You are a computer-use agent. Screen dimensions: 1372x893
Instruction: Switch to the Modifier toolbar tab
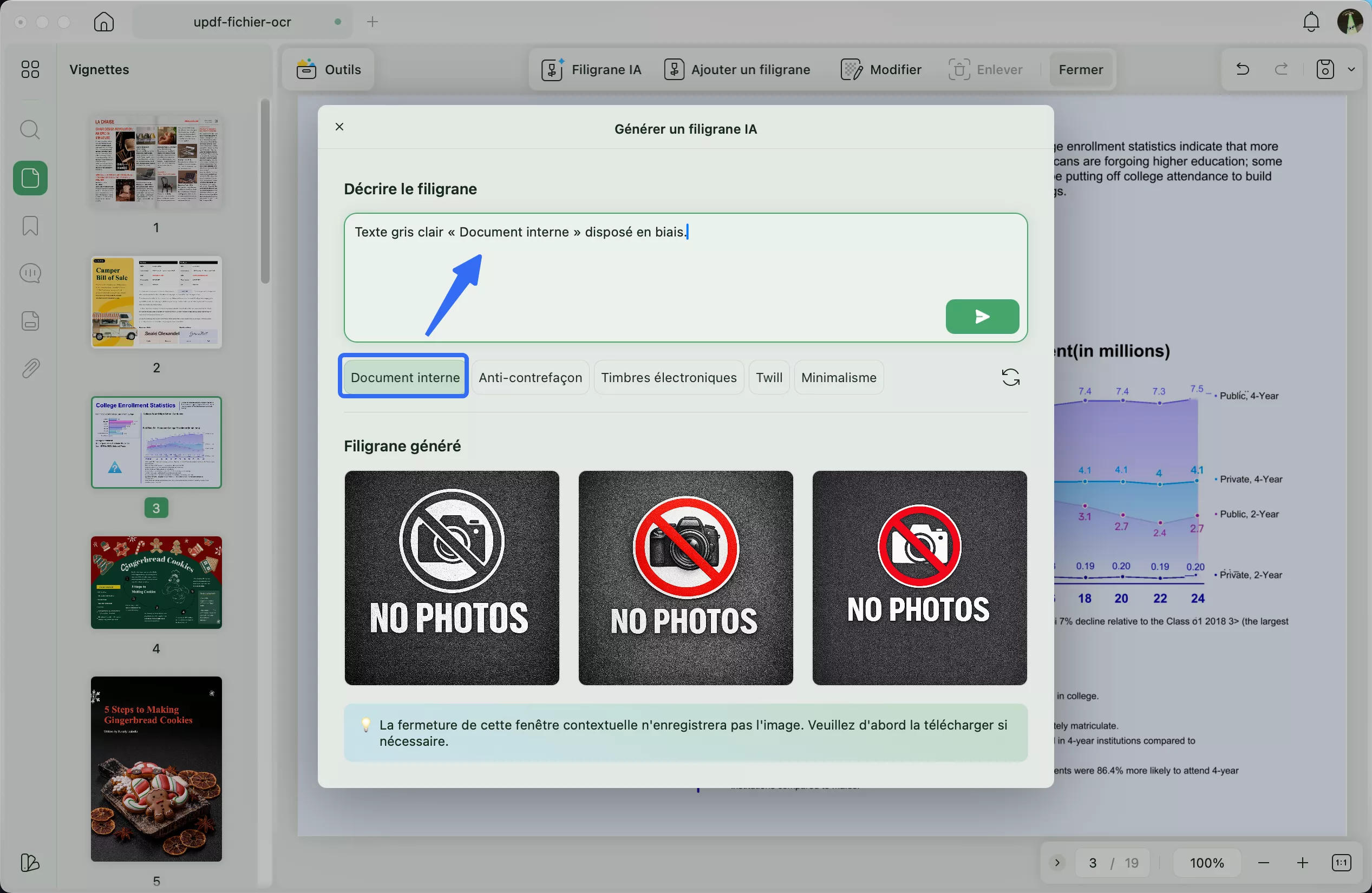(x=881, y=70)
